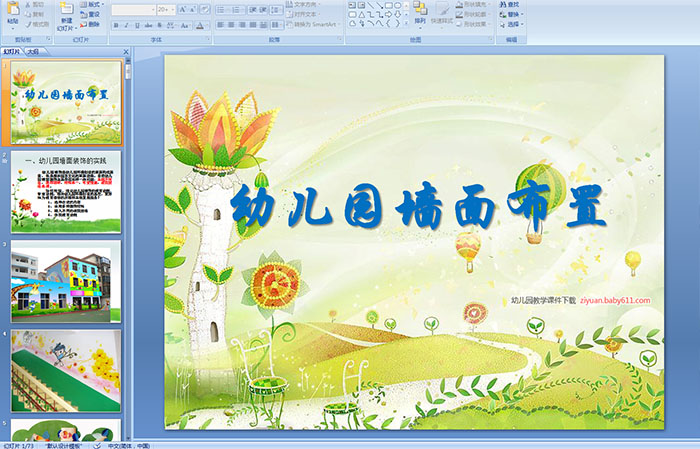Click the ziyuan.baby611.com link on slide
700x449 pixels.
point(615,300)
